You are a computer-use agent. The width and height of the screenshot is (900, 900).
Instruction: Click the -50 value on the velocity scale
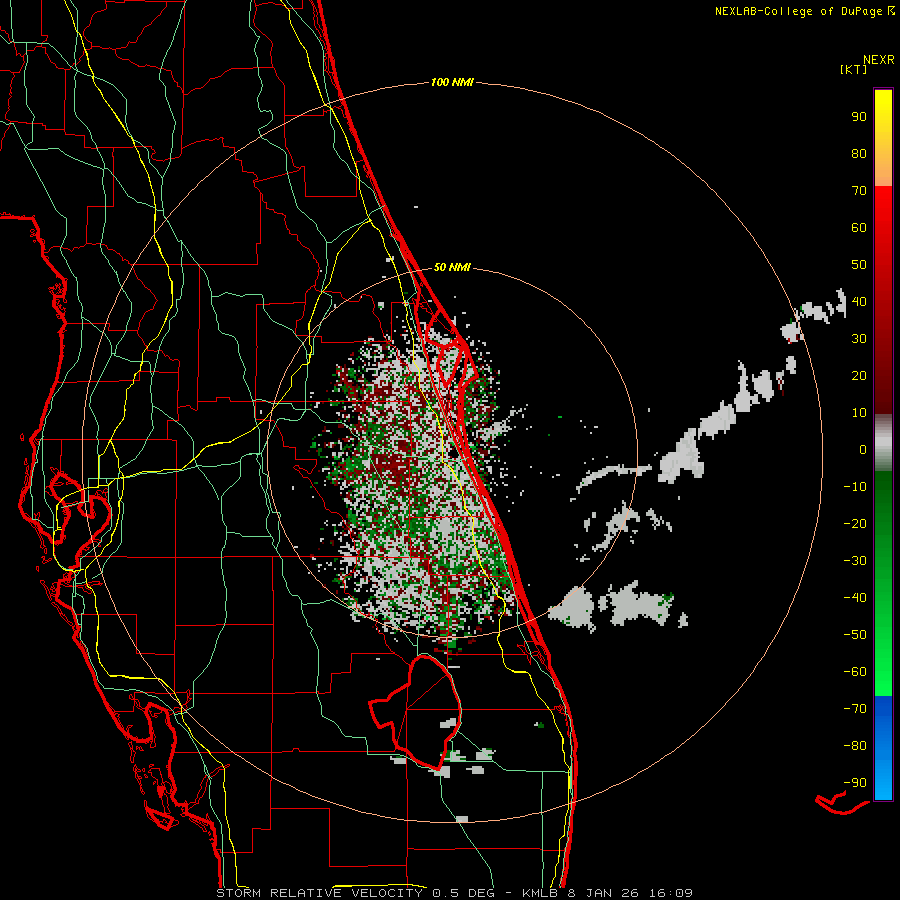pyautogui.click(x=855, y=635)
